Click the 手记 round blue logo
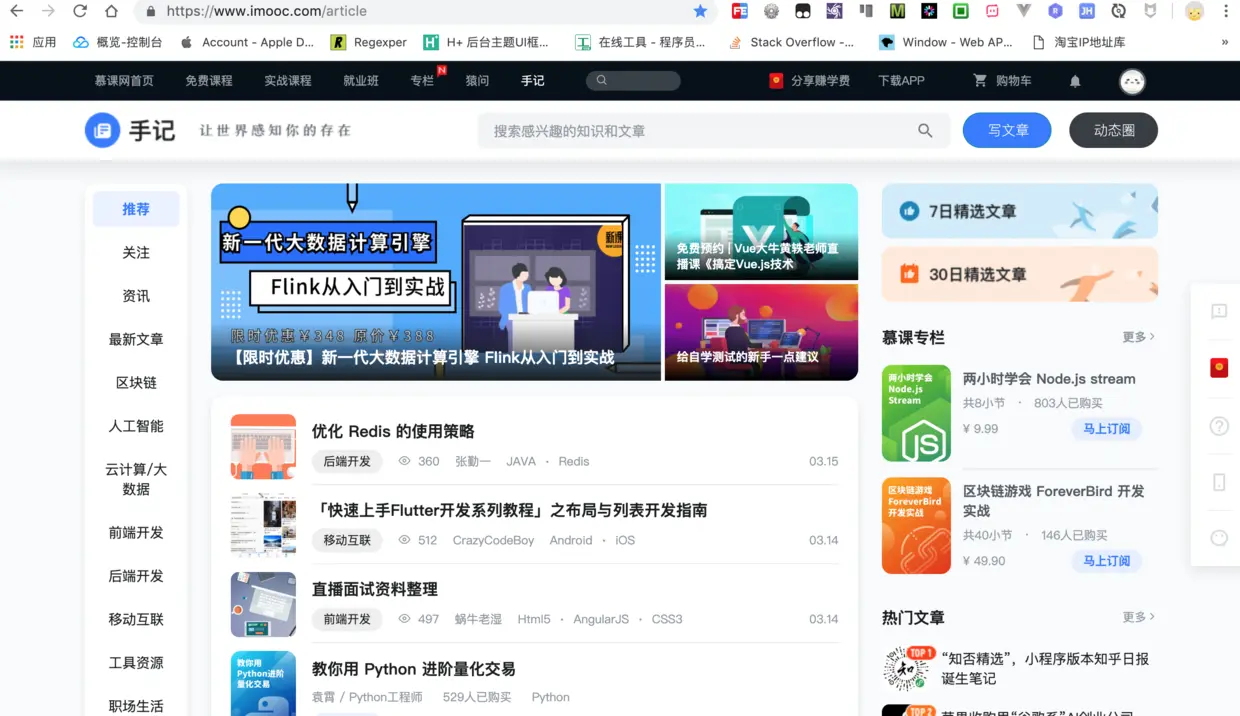1240x716 pixels. 102,130
